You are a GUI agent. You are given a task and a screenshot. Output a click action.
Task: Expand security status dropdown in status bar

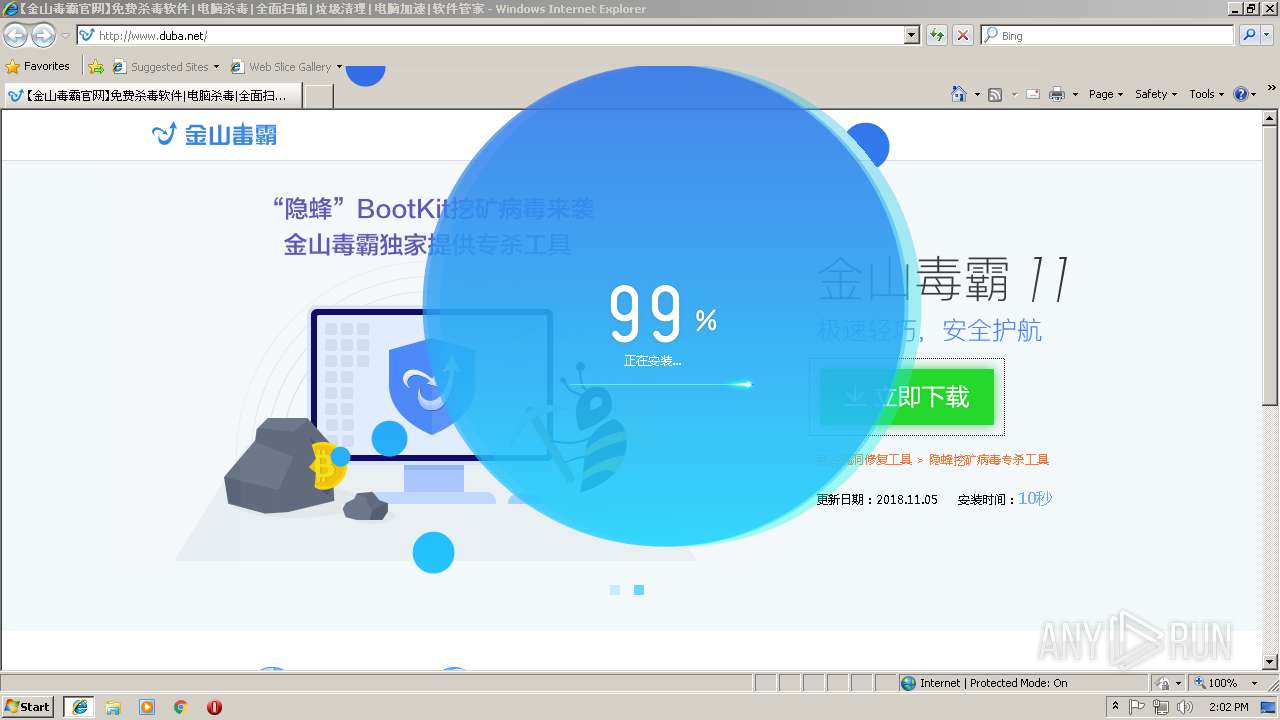click(1178, 683)
